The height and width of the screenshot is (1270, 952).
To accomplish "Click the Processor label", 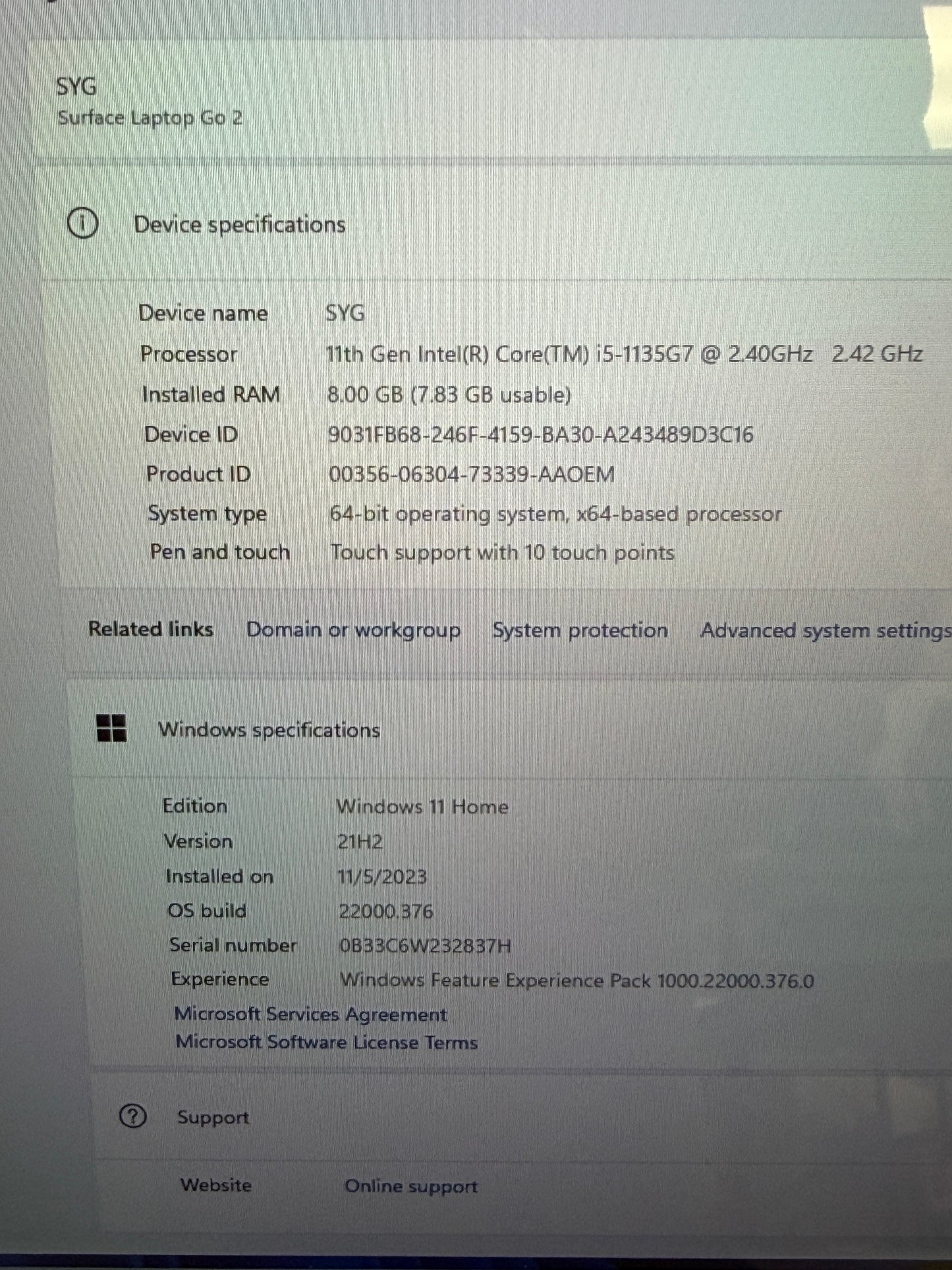I will pyautogui.click(x=188, y=354).
